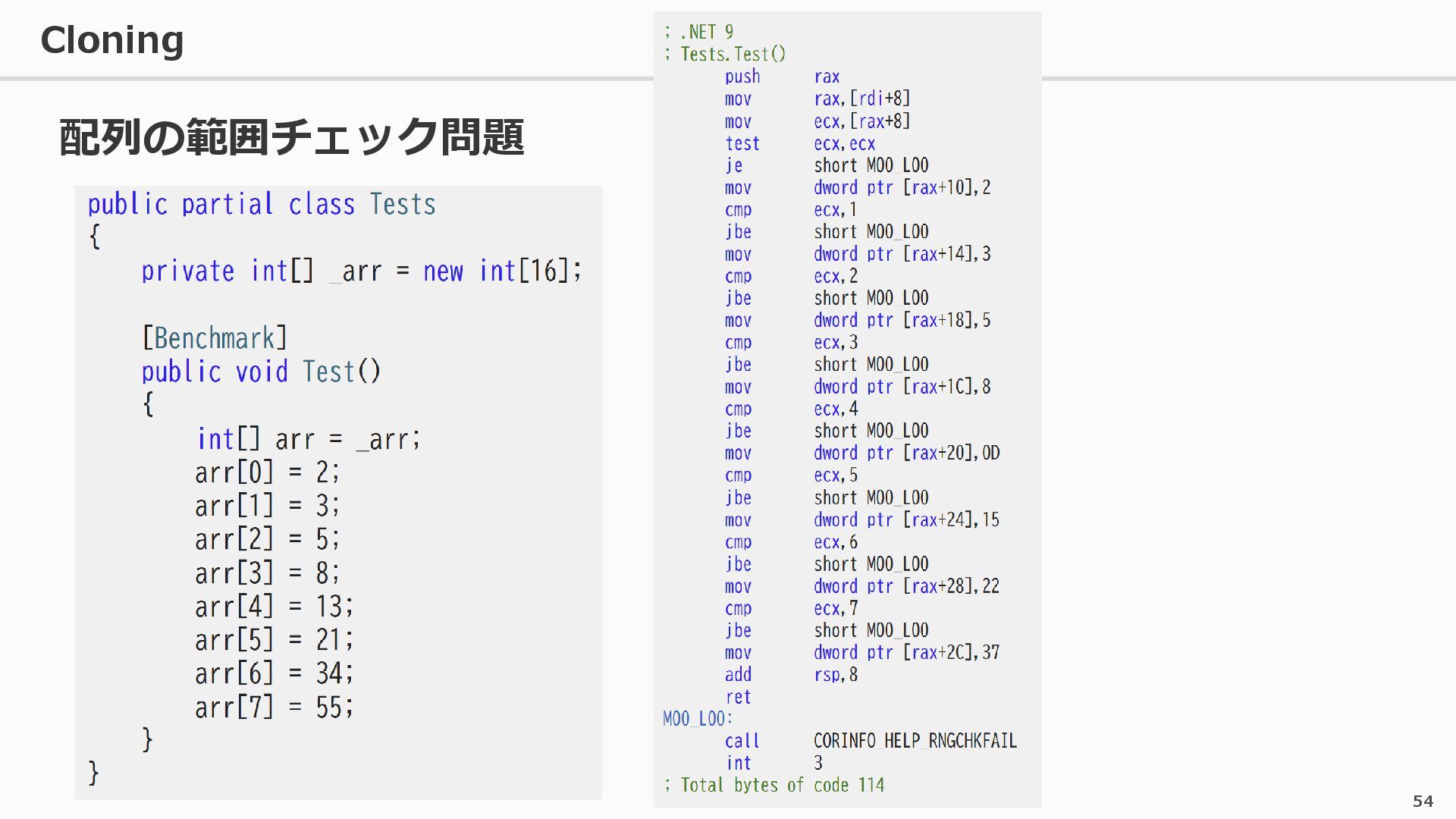
Task: Click the slide number 54
Action: [1423, 801]
